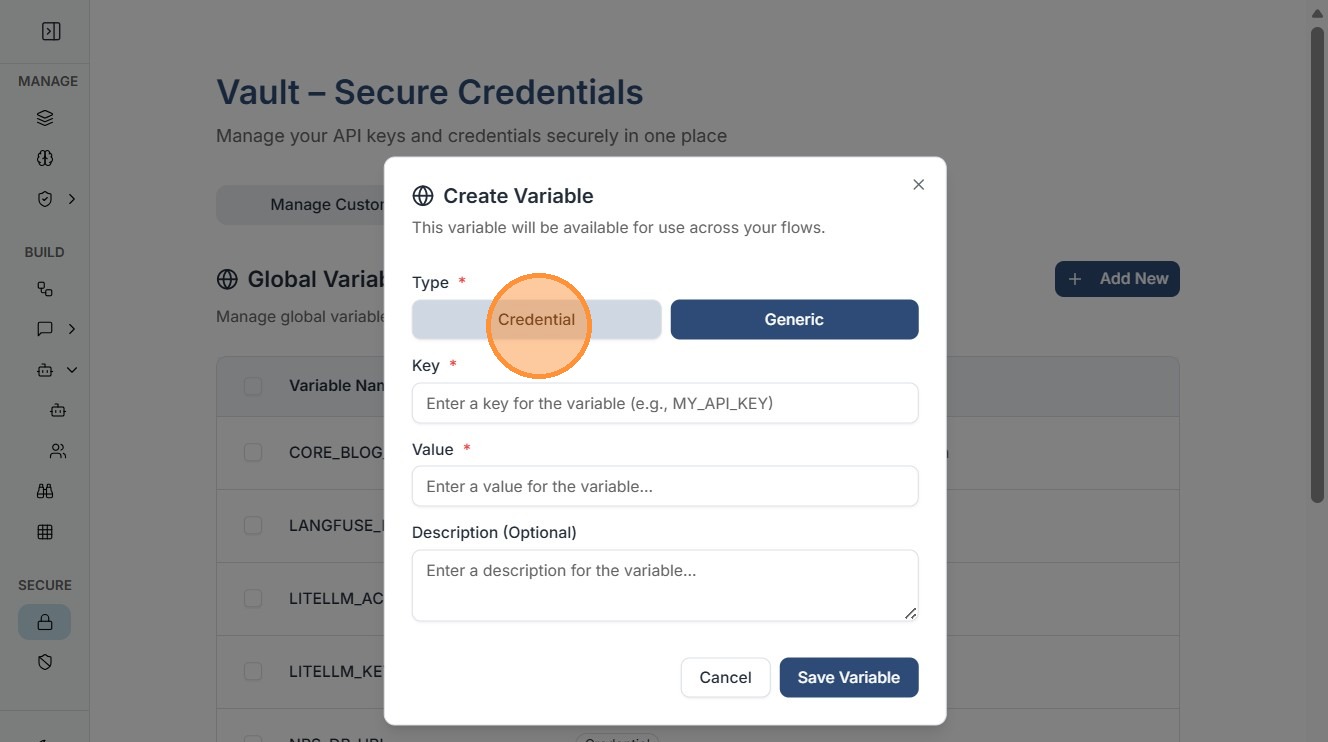Click the Save Variable button
1328x742 pixels.
848,678
